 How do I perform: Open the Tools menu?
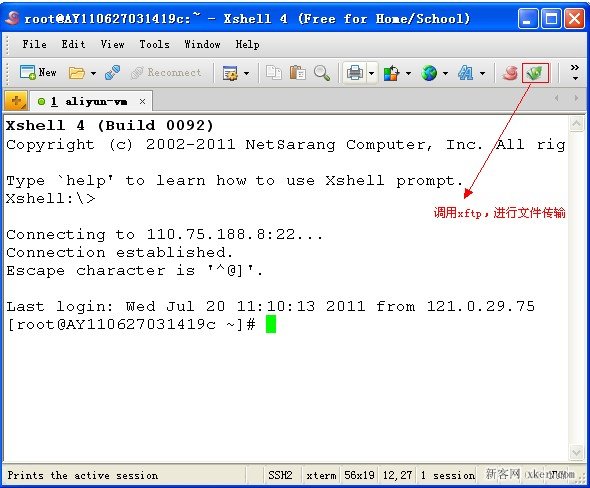point(154,44)
